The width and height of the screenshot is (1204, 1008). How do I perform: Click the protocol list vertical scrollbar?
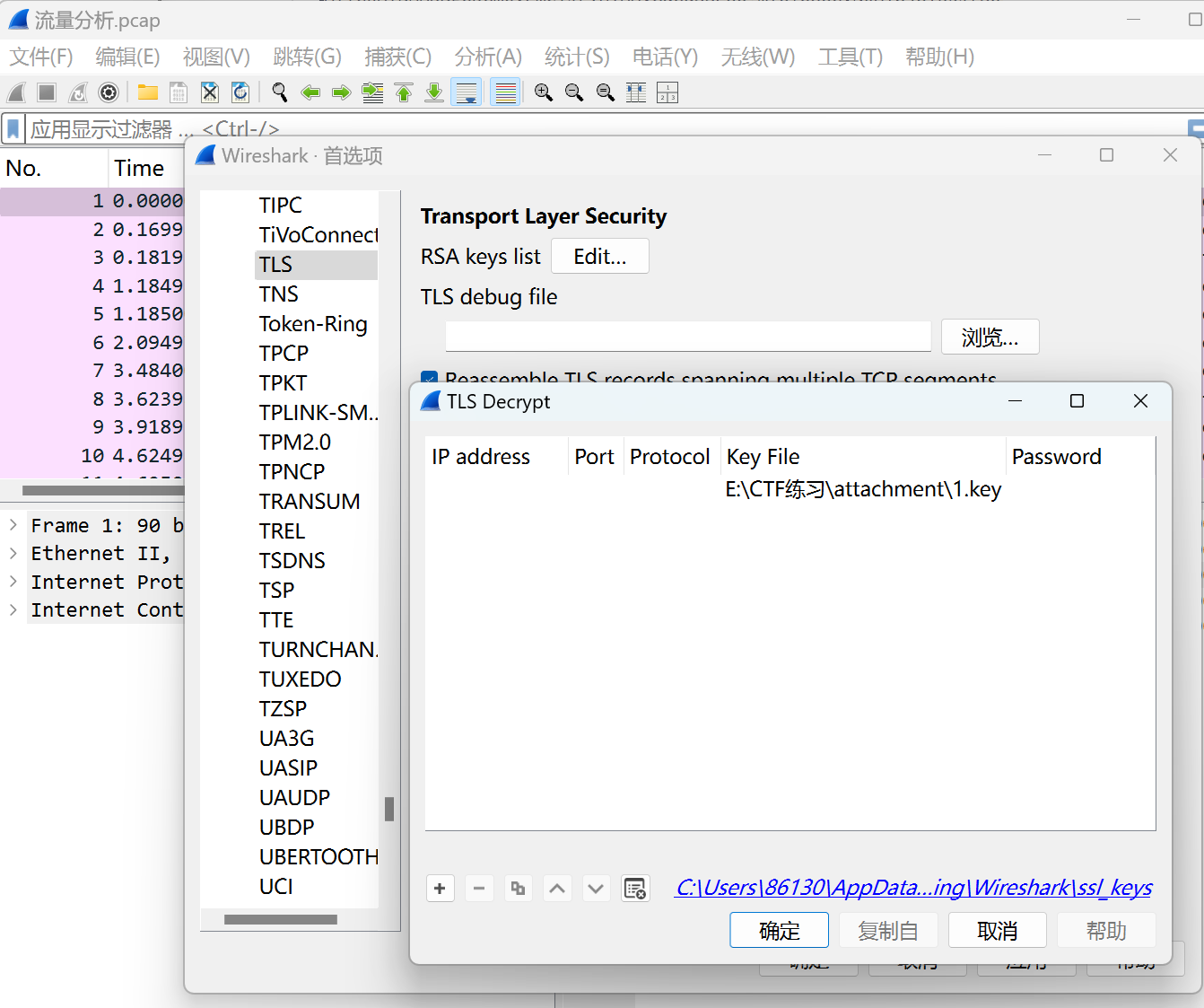(x=389, y=808)
